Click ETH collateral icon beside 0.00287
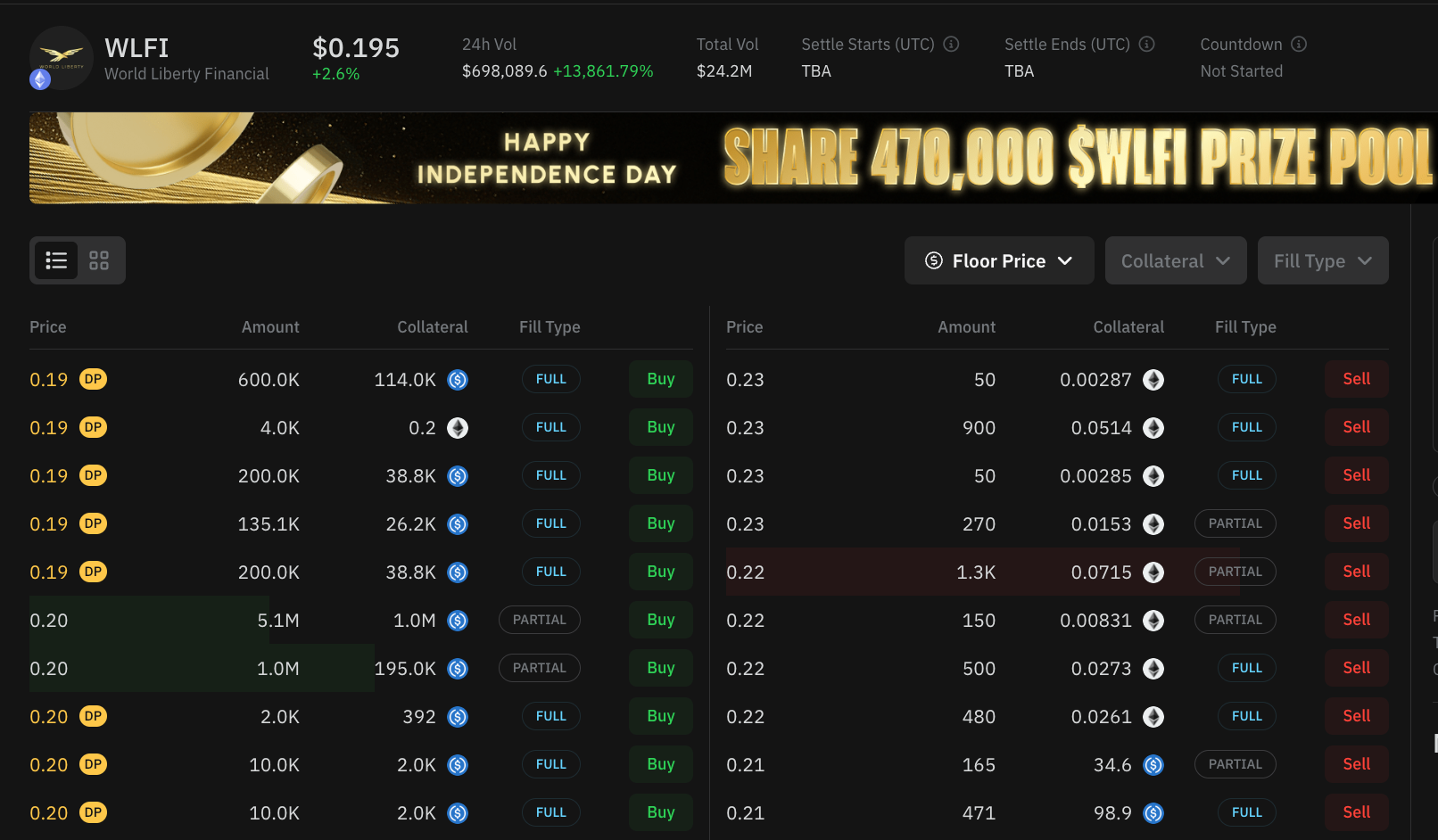 point(1153,380)
